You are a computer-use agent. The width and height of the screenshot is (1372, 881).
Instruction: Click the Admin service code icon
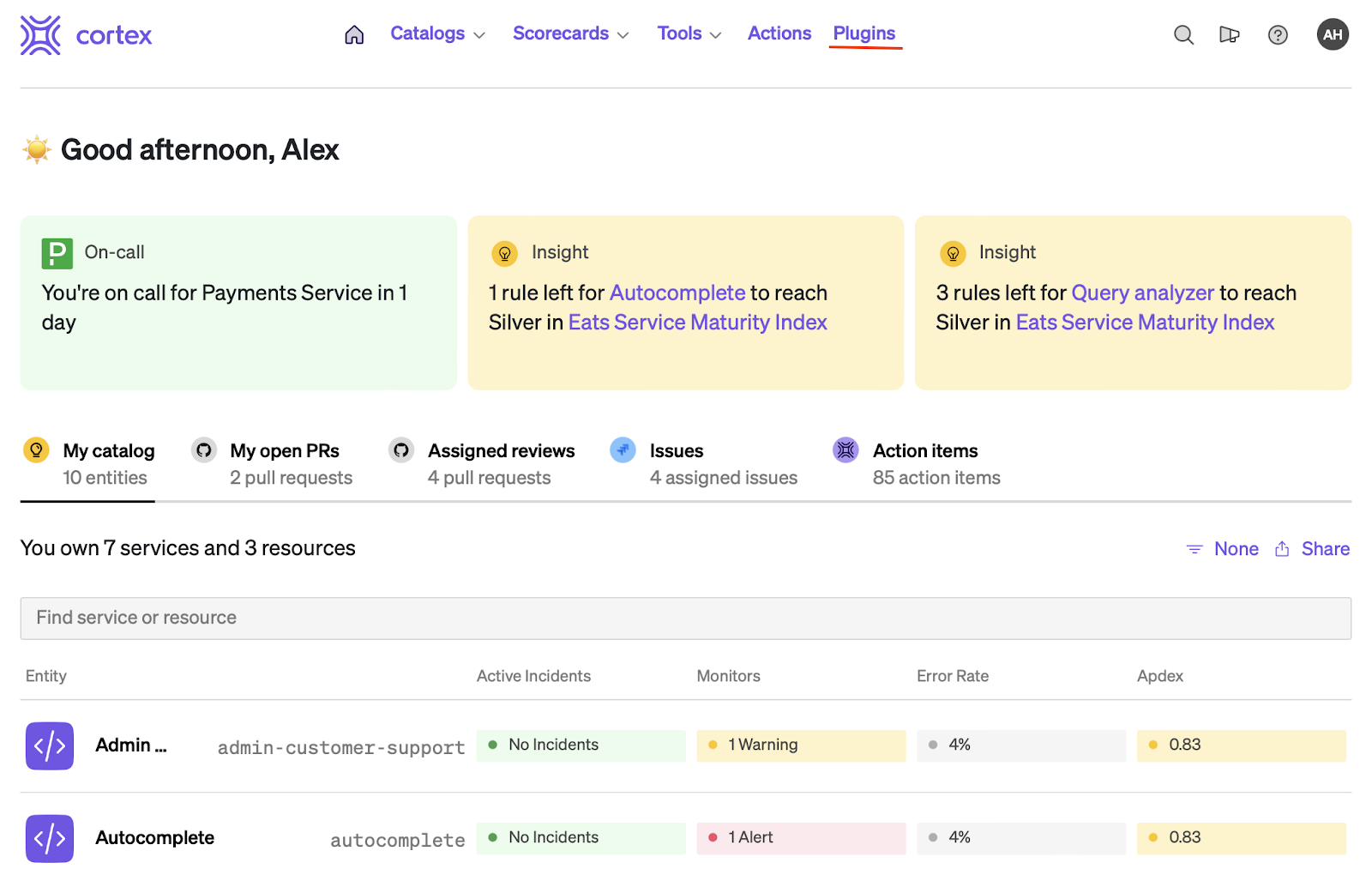pyautogui.click(x=50, y=745)
